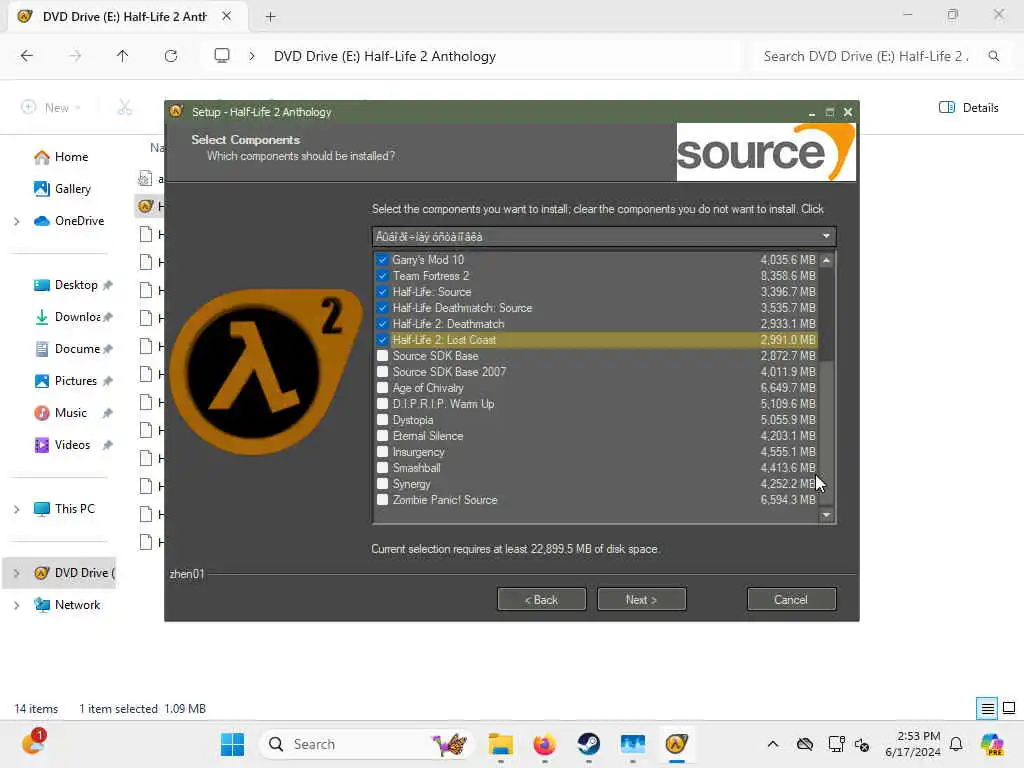The height and width of the screenshot is (768, 1024).
Task: Uncheck Half-Life Deathmatch: Source checkbox
Action: click(383, 308)
